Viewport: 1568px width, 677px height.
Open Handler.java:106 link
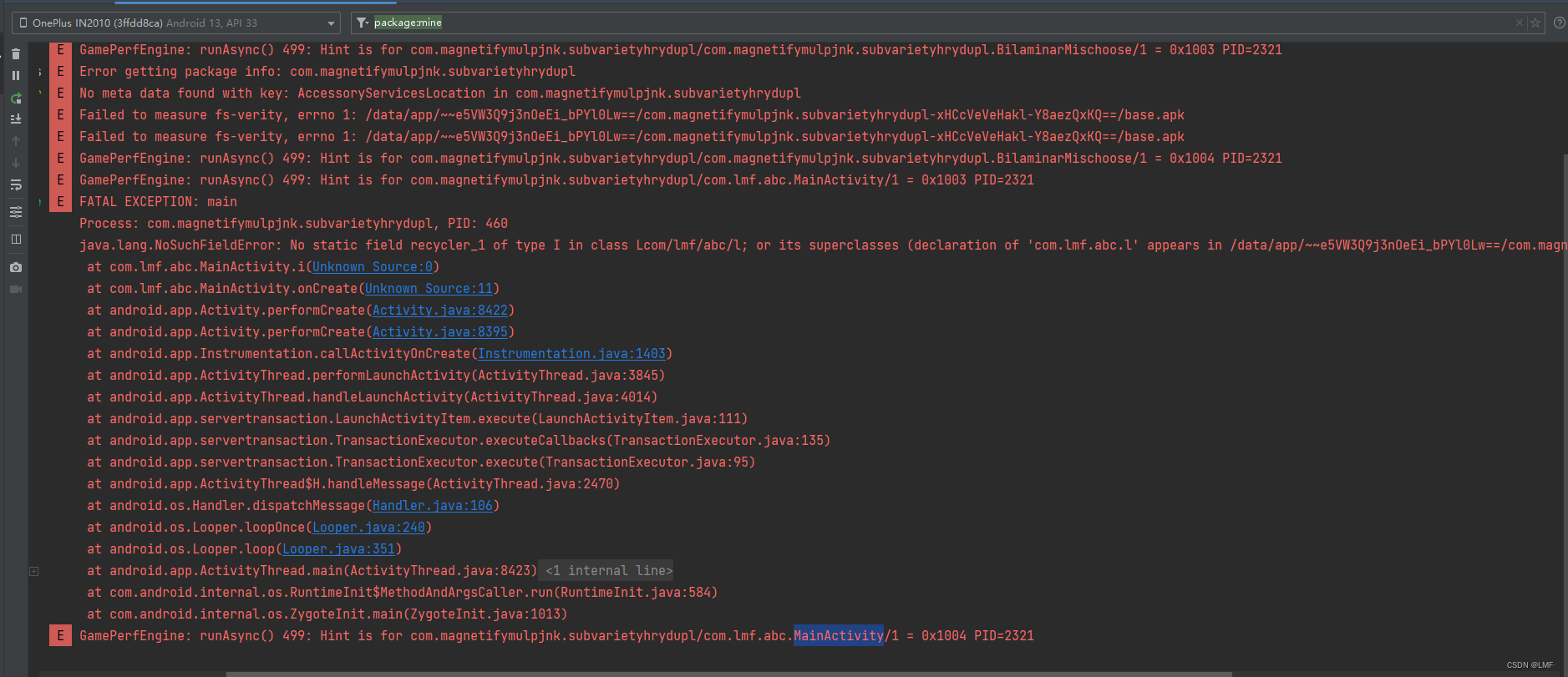(x=433, y=506)
